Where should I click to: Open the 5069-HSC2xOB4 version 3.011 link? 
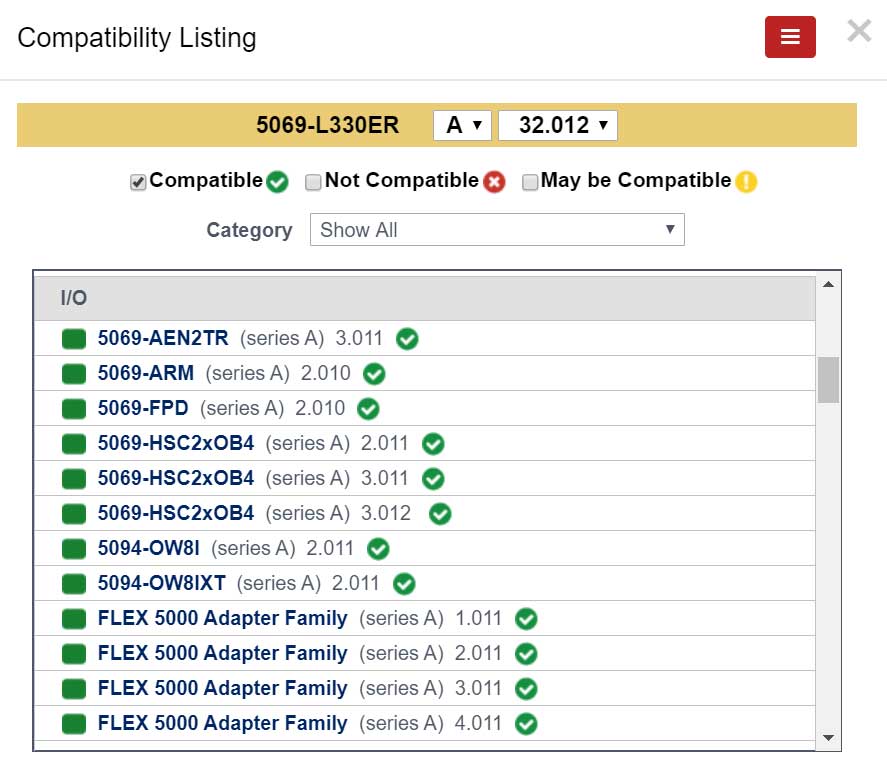pyautogui.click(x=176, y=478)
